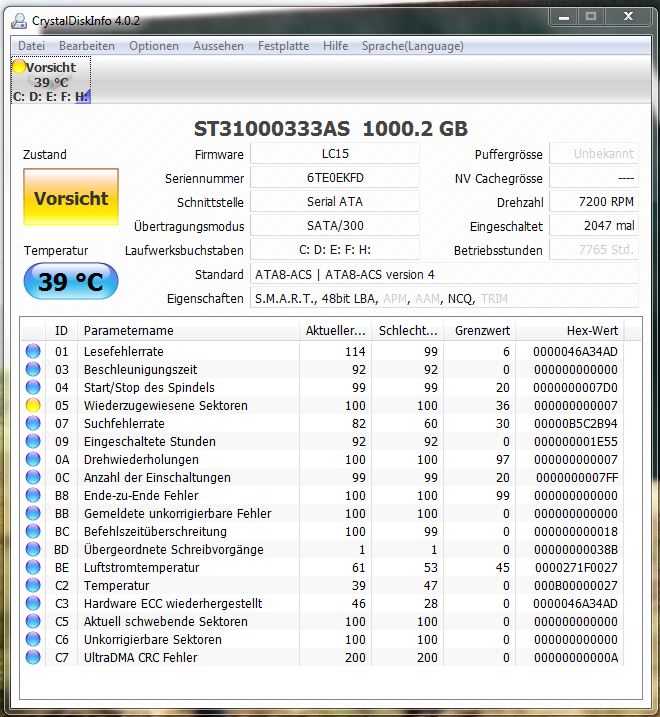Select the Wiederzugewiesene Sektoren parameter name

pyautogui.click(x=166, y=406)
